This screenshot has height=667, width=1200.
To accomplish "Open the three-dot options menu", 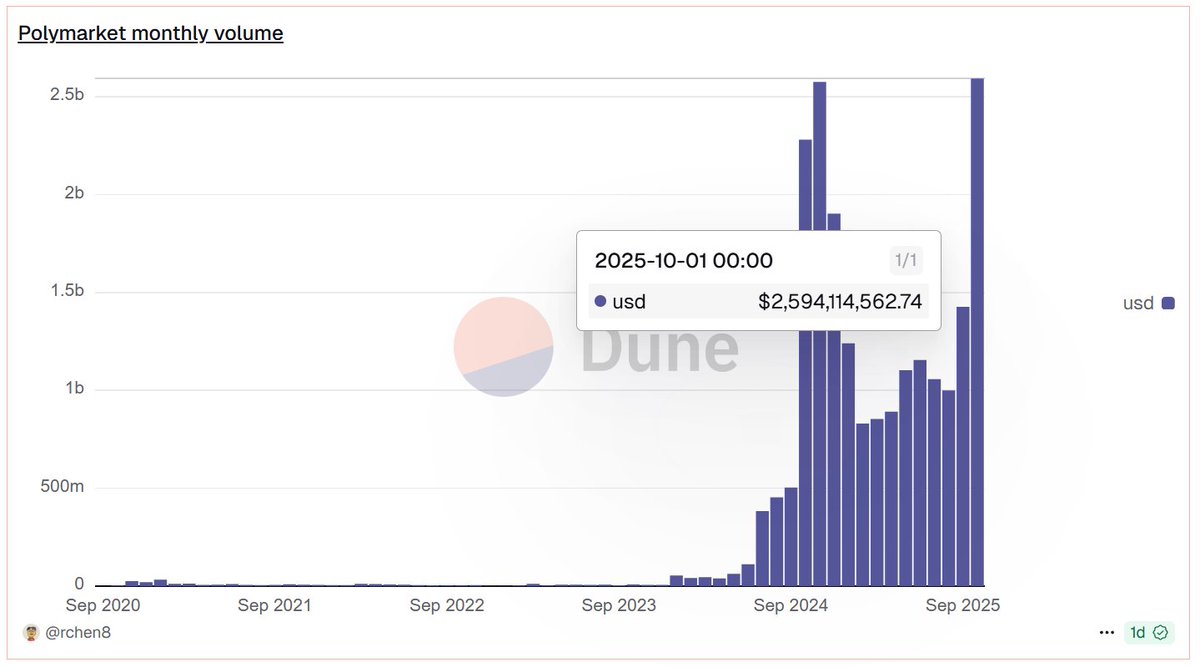I will (1106, 632).
